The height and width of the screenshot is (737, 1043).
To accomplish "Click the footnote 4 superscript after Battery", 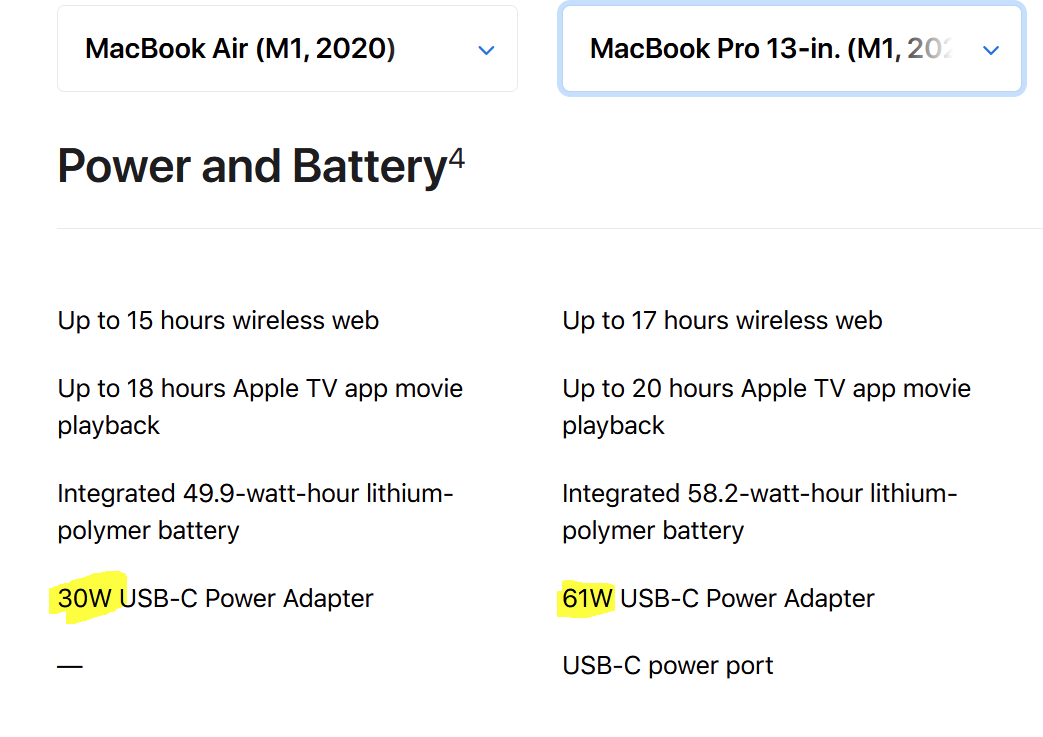I will coord(456,158).
